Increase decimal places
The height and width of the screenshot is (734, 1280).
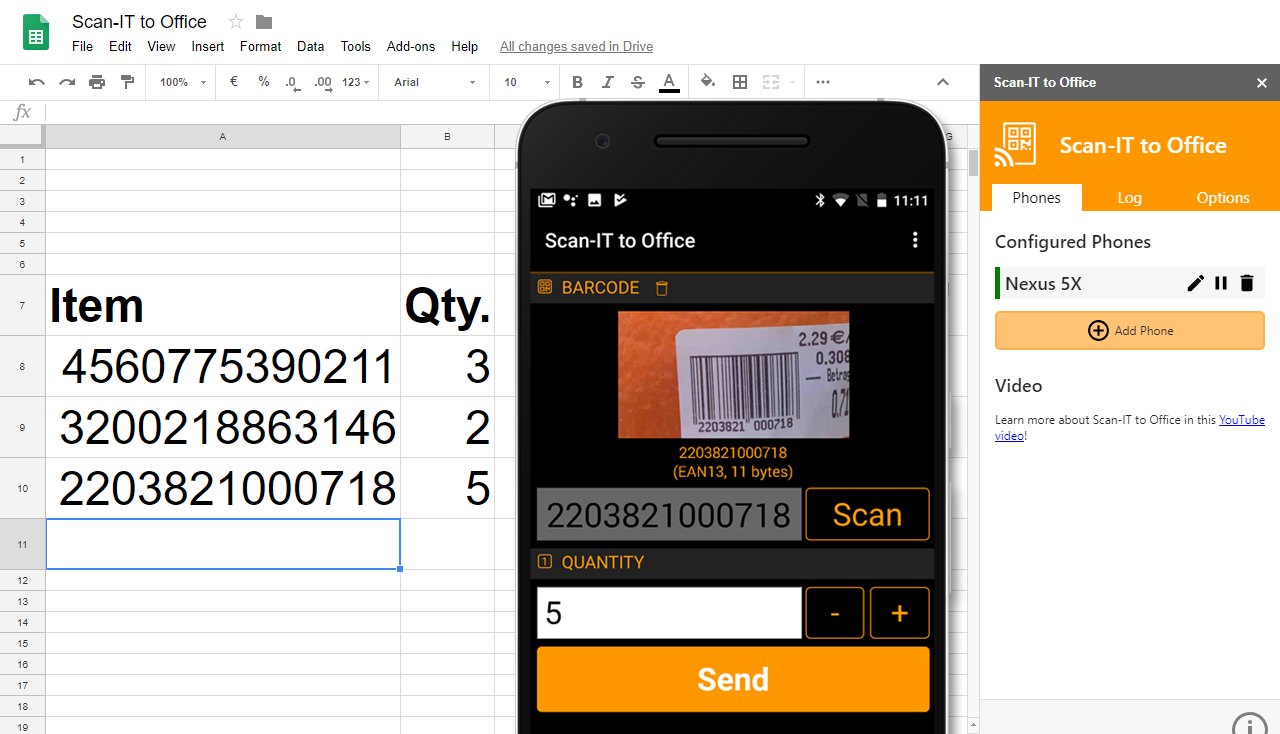[x=322, y=82]
